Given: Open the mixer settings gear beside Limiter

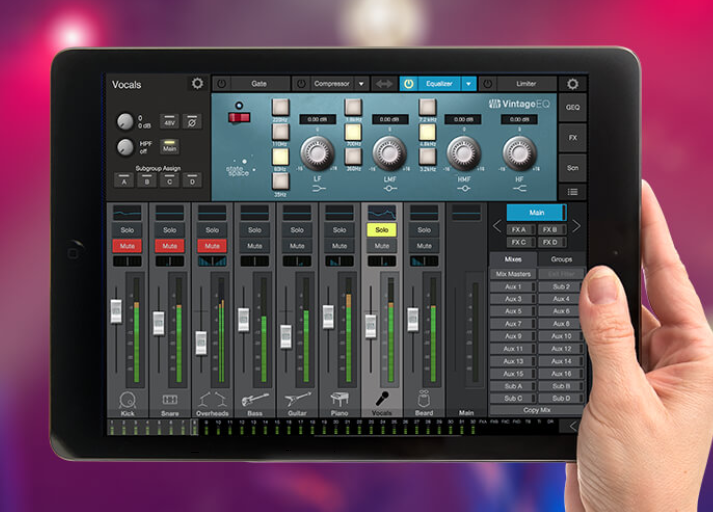Looking at the screenshot, I should point(572,84).
